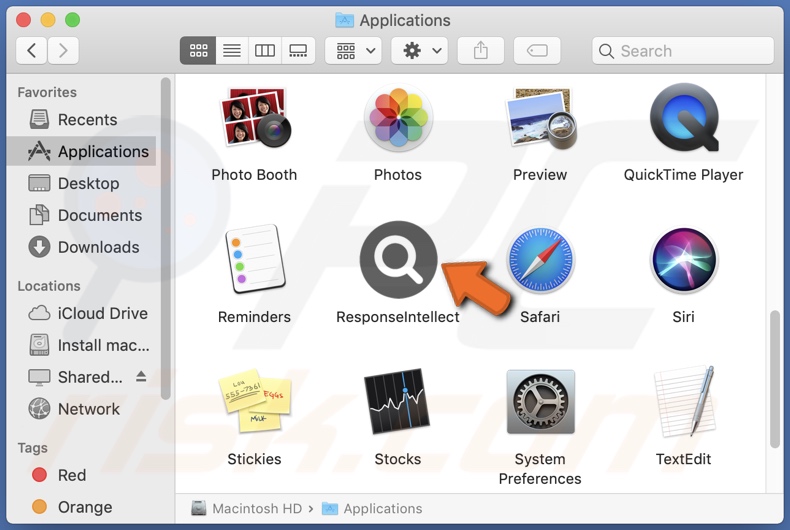Select the Stocks app icon
The image size is (790, 530).
point(397,401)
